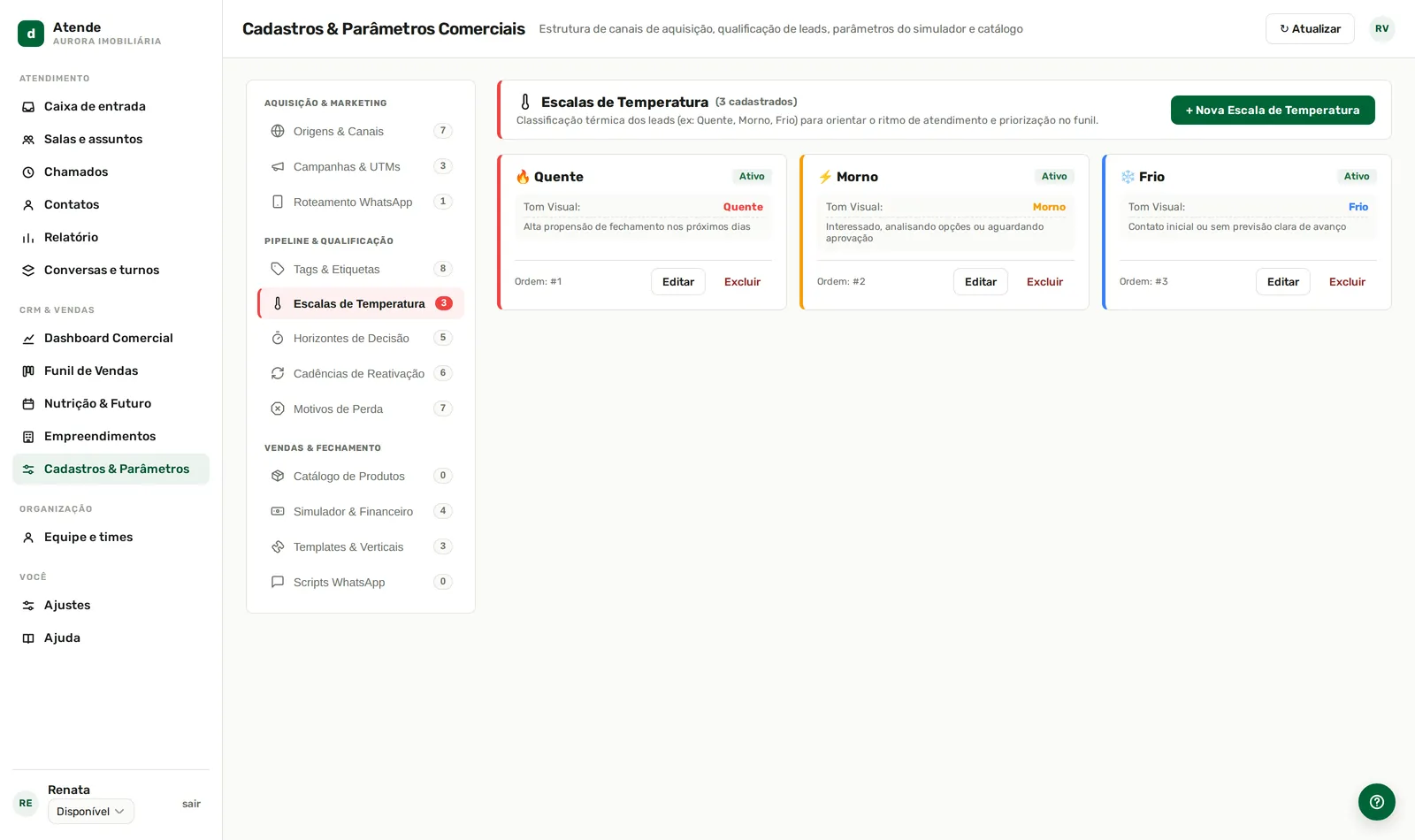Click the Cadências de Reativação refresh icon
Image resolution: width=1415 pixels, height=840 pixels.
click(278, 373)
